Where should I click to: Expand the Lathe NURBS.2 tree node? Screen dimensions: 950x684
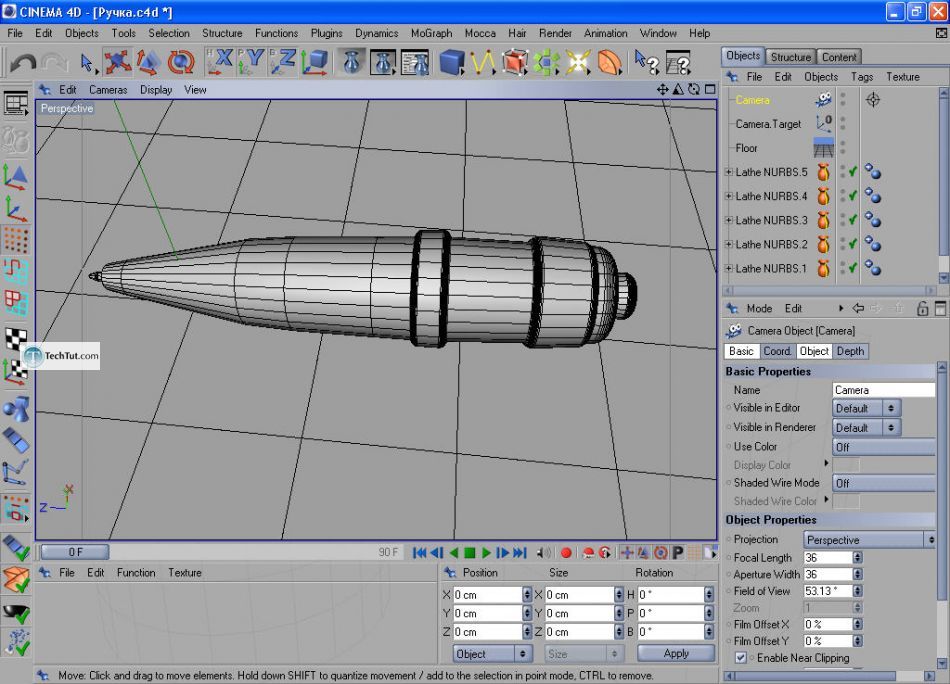pos(729,244)
